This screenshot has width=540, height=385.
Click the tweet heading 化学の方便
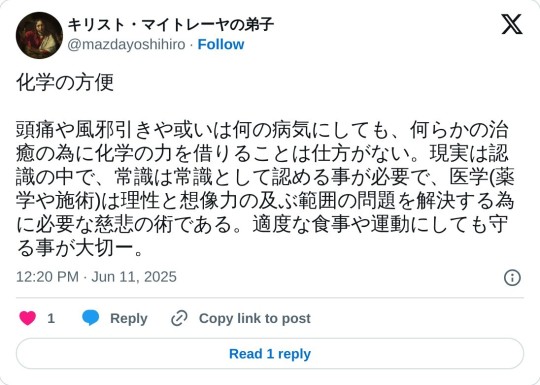tap(65, 83)
